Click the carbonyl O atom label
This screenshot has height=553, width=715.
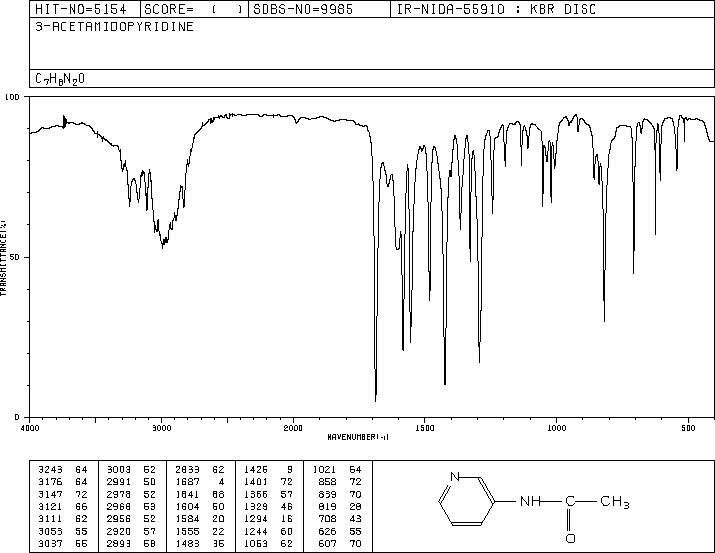[x=570, y=538]
